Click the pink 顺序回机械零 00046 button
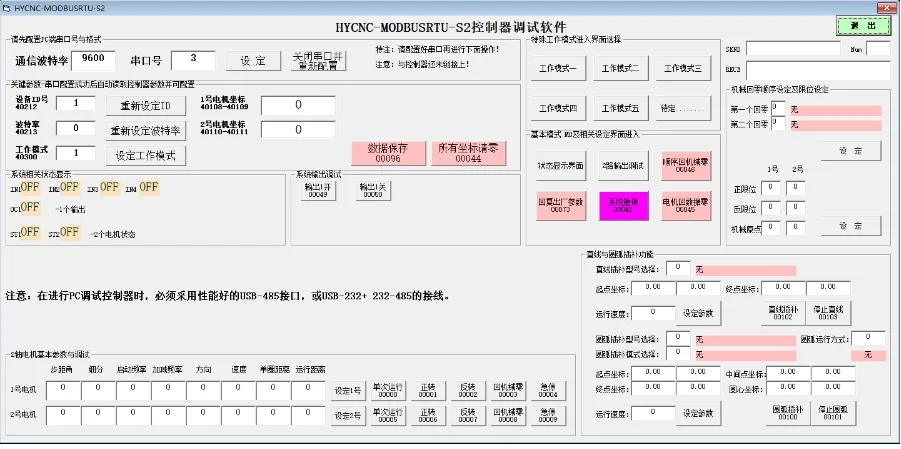 coord(686,166)
